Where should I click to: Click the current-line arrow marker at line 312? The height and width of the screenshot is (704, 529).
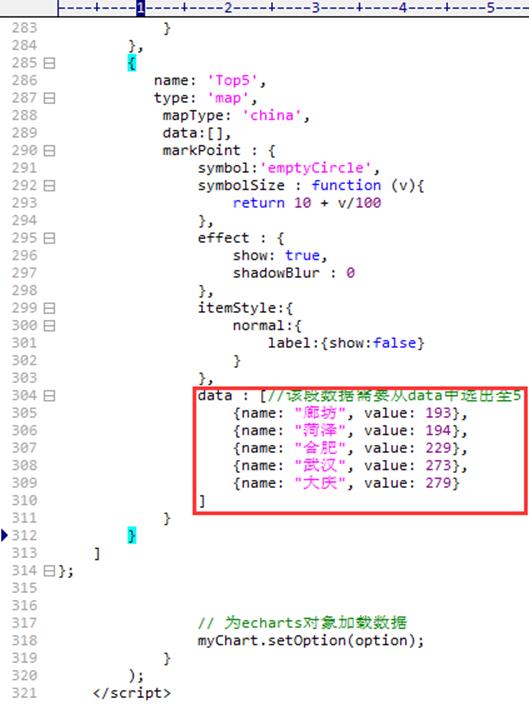tap(4, 535)
